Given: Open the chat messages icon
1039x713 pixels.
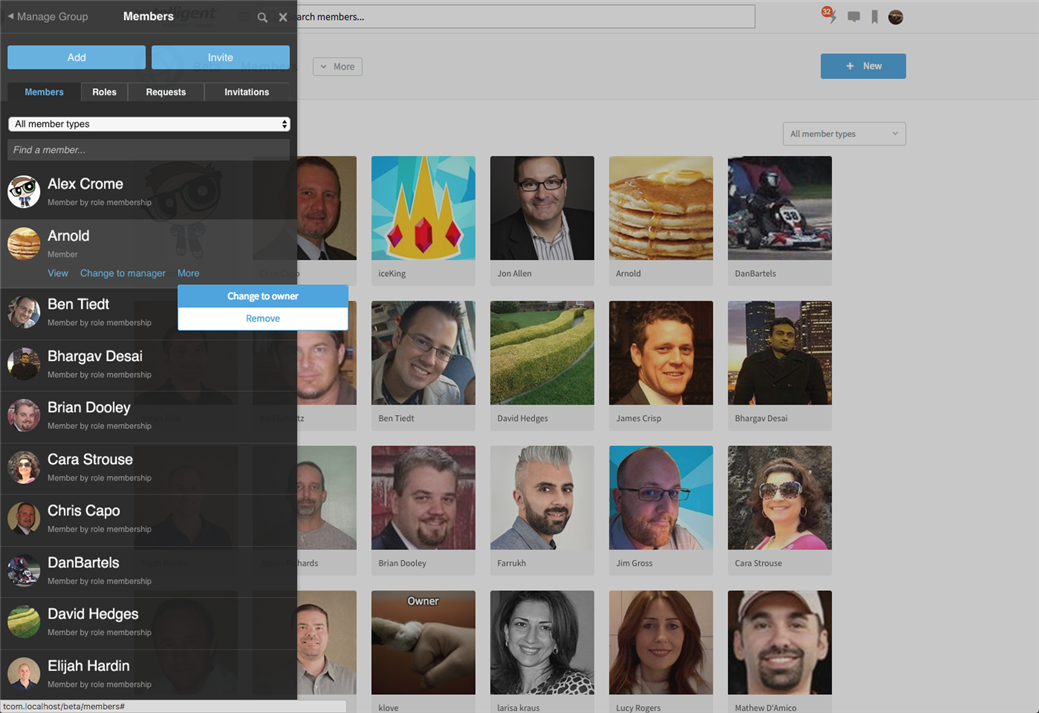Looking at the screenshot, I should tap(853, 17).
